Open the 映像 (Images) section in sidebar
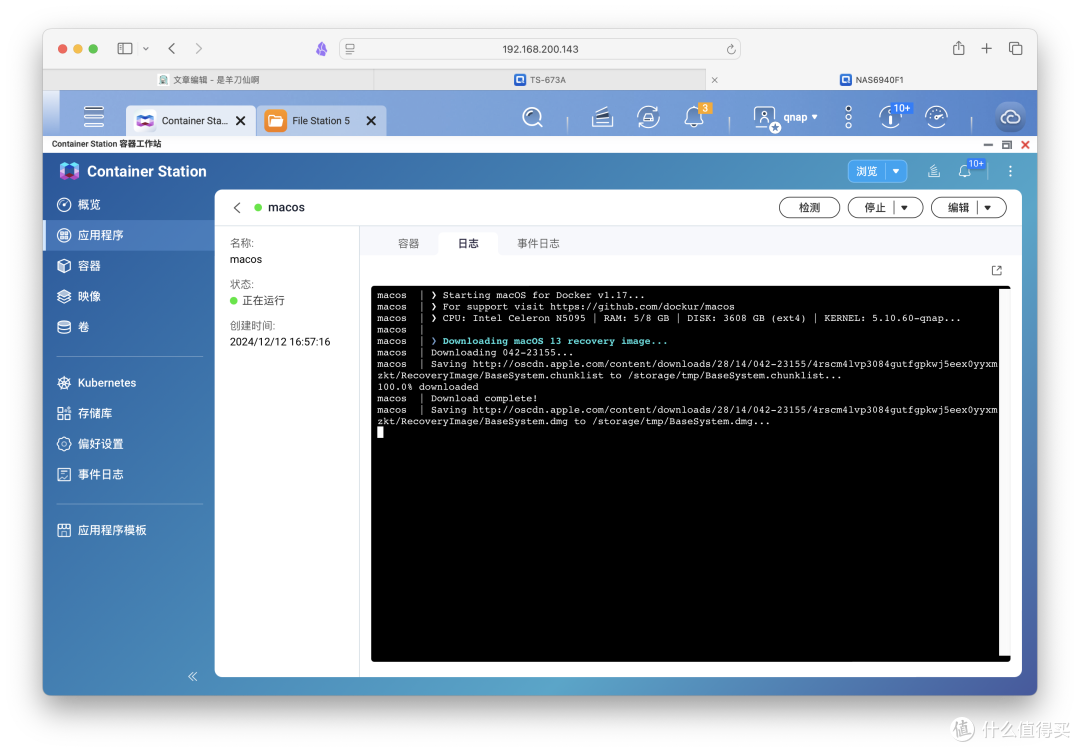 [88, 296]
